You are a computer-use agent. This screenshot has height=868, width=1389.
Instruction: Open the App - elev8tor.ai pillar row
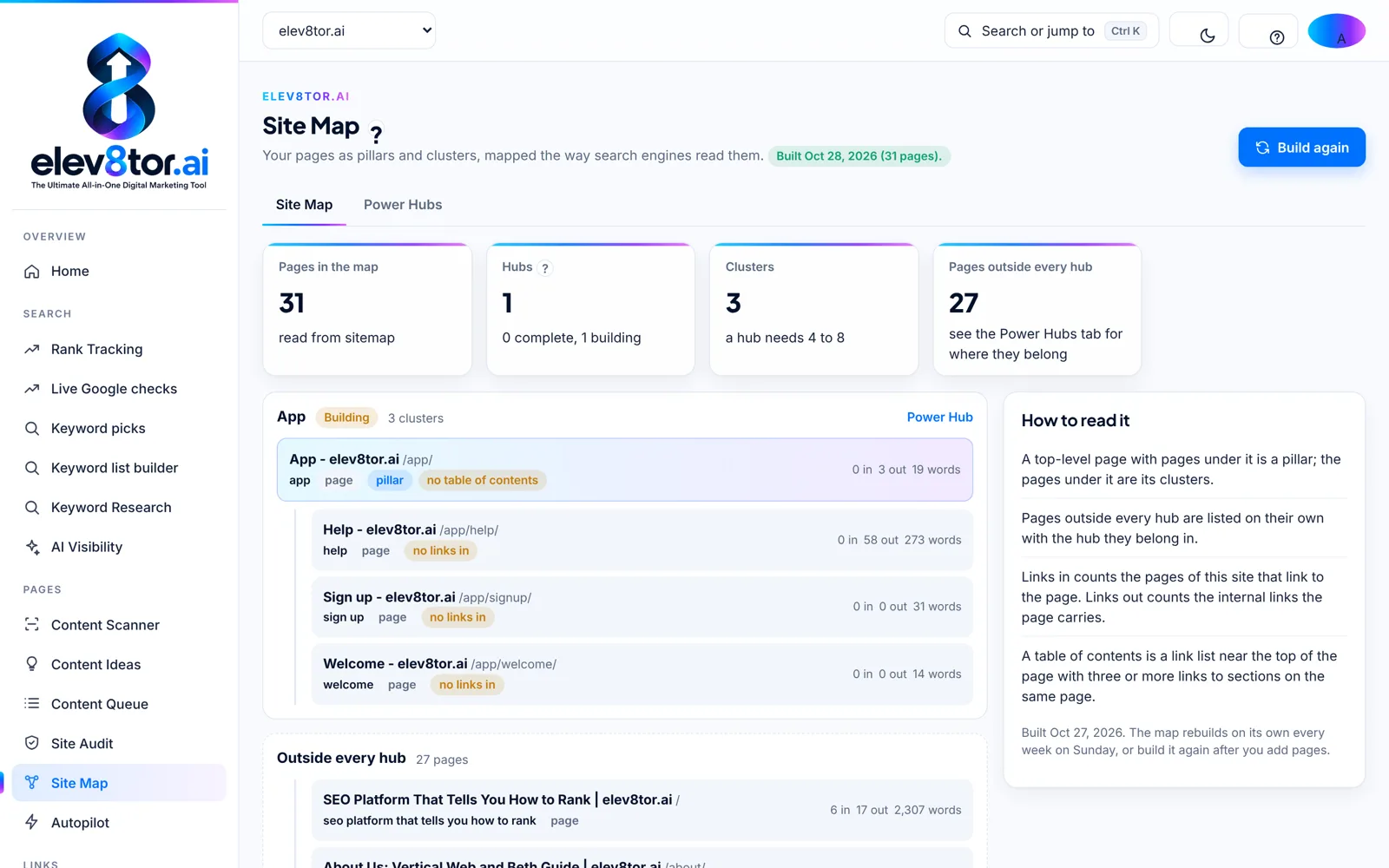pos(625,470)
